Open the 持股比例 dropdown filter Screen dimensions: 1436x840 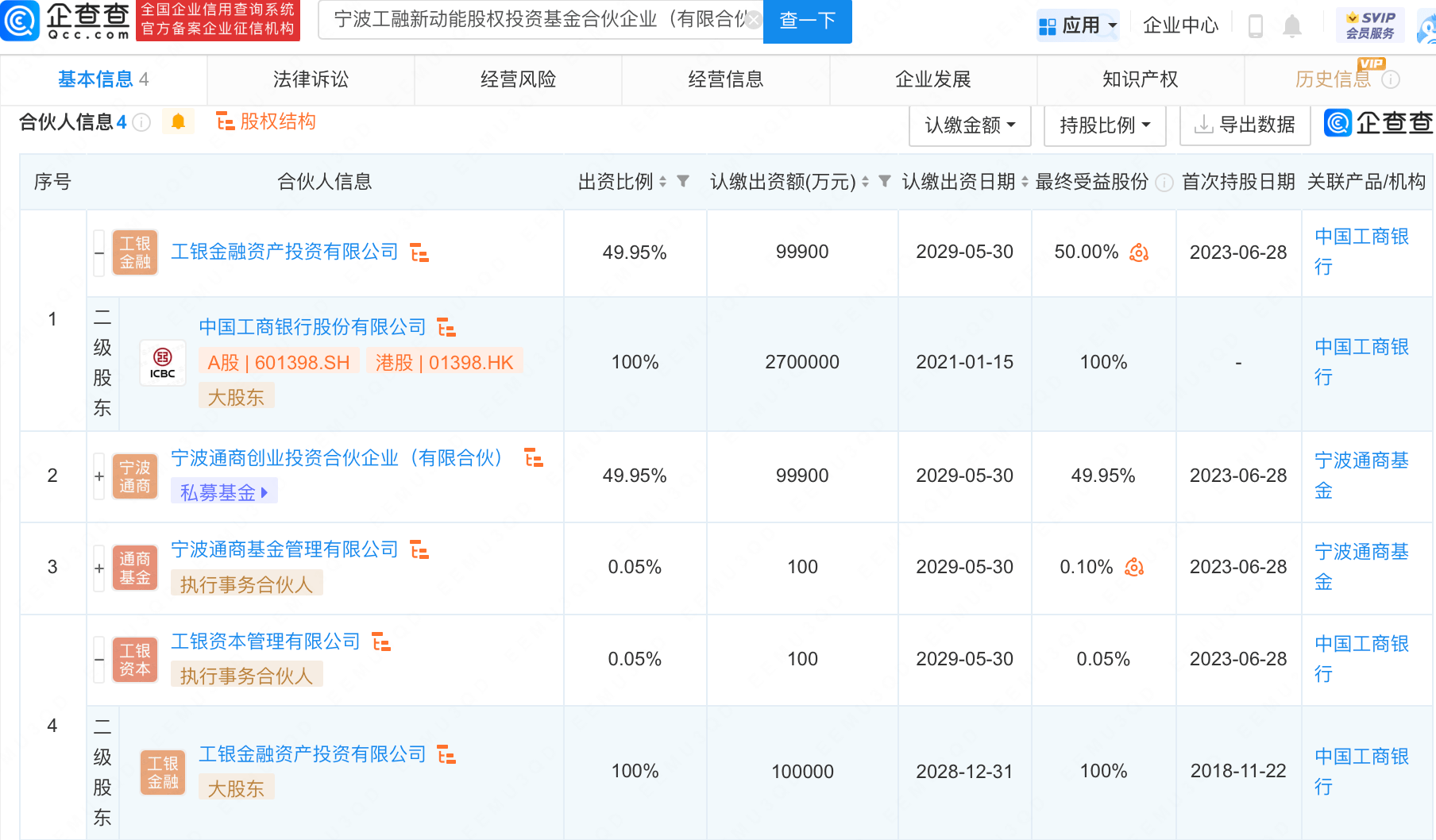(1105, 125)
